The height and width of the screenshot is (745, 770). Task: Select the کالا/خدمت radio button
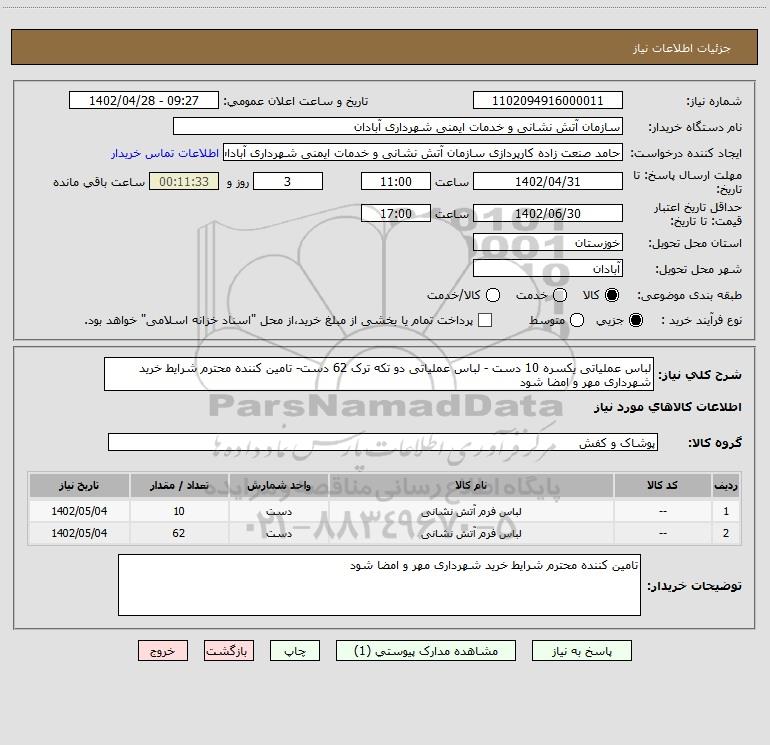493,295
